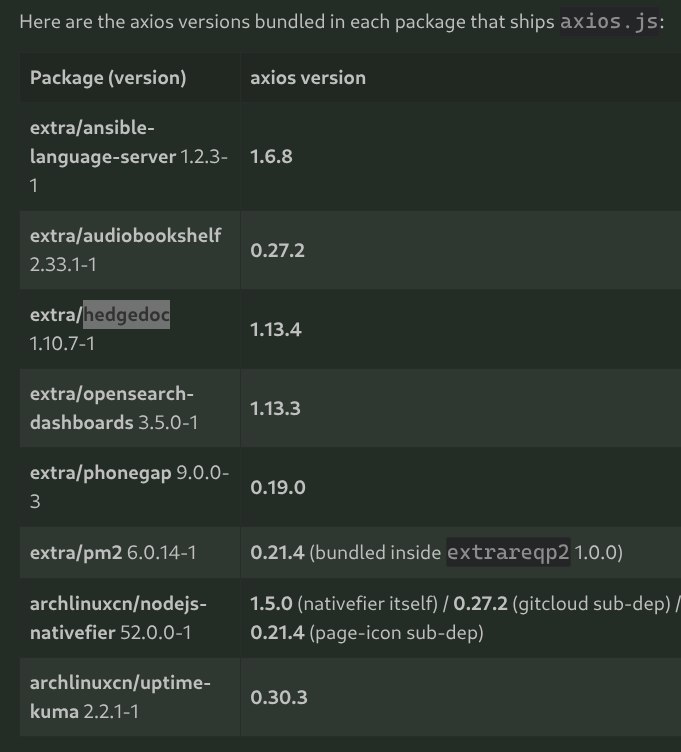Select the extra/ansible-language-server package cell
681x752 pixels.
(x=129, y=156)
